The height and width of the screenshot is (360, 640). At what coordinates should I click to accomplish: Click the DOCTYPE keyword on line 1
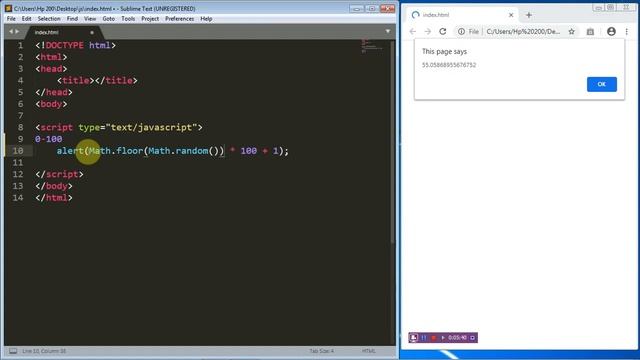64,45
